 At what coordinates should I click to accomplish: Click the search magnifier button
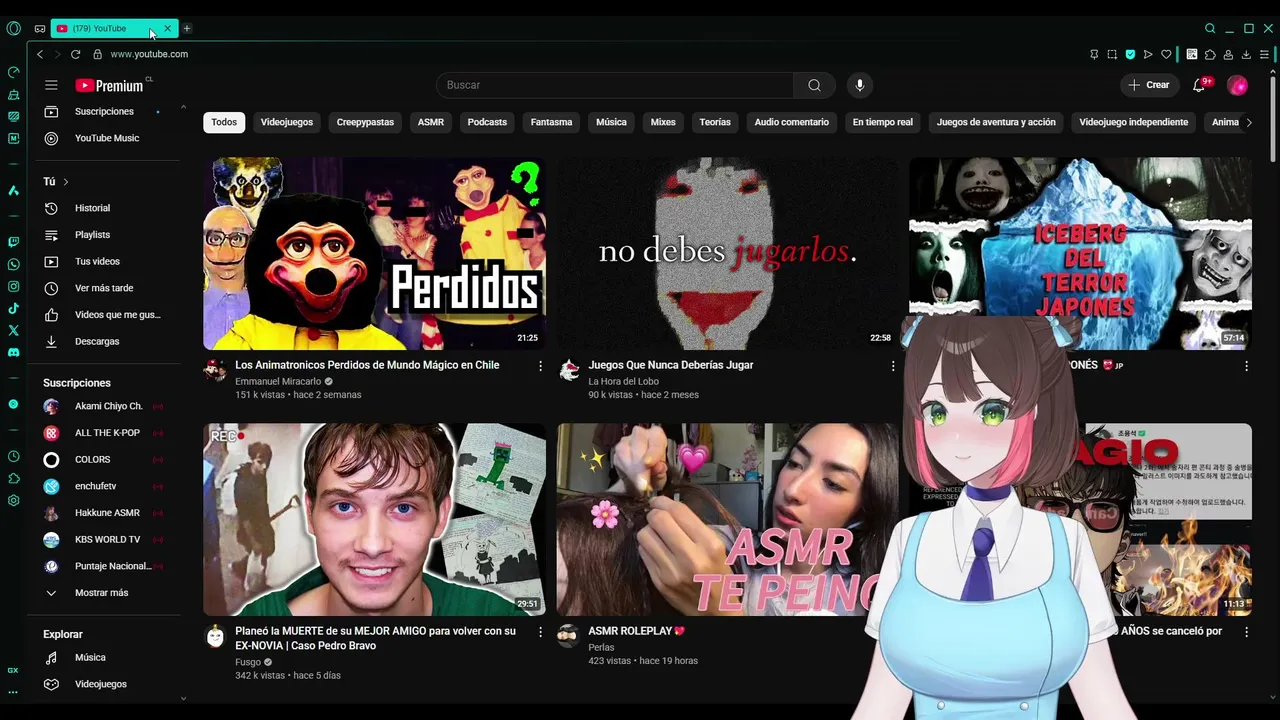[x=814, y=85]
